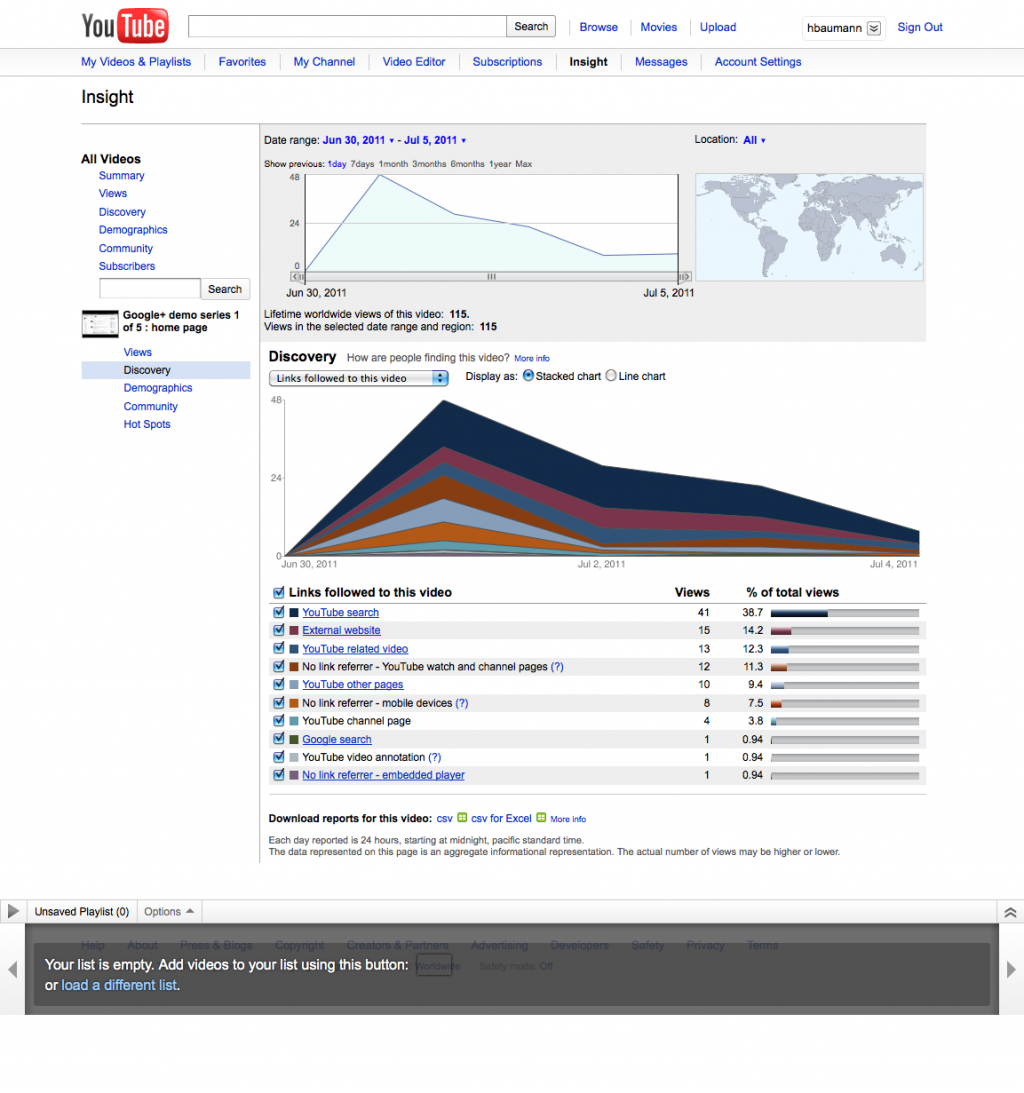This screenshot has width=1024, height=1093.
Task: Expand playlist bar with double-chevron icon
Action: tap(1010, 912)
